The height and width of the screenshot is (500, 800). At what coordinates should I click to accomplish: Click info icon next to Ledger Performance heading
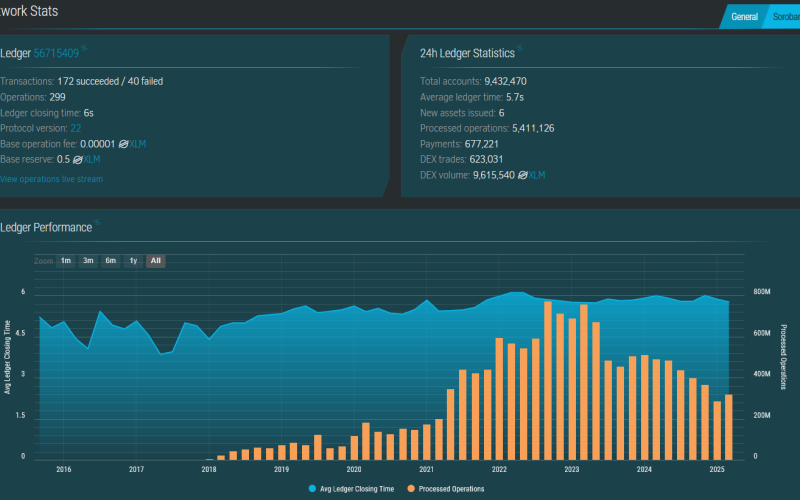coord(97,223)
